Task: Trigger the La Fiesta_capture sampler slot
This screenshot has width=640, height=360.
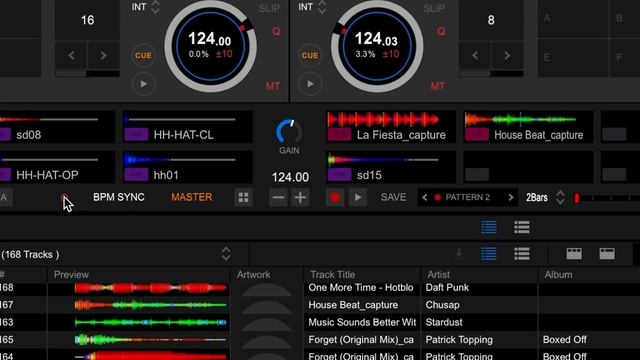Action: [391, 127]
